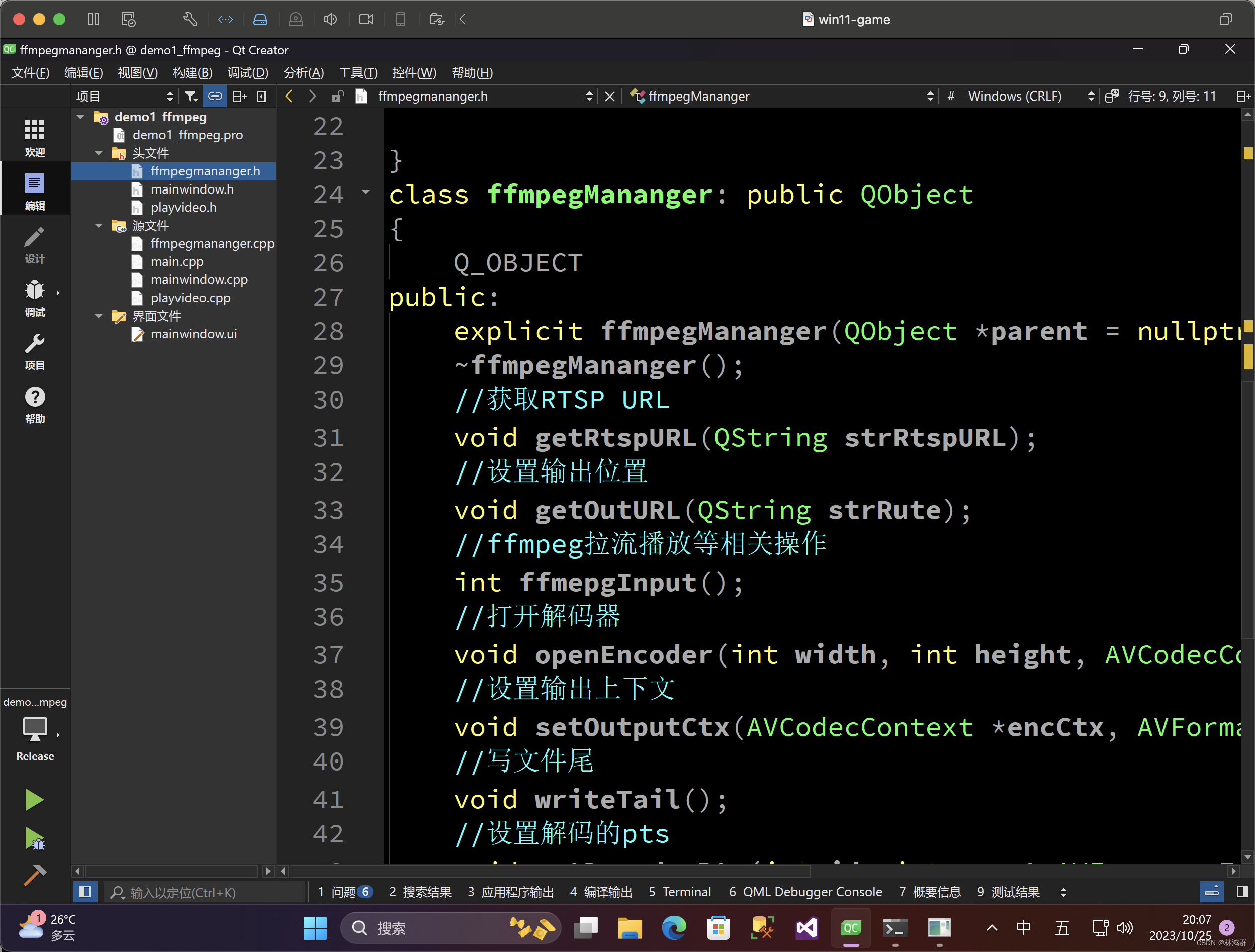Toggle the file writable lock icon

click(337, 96)
